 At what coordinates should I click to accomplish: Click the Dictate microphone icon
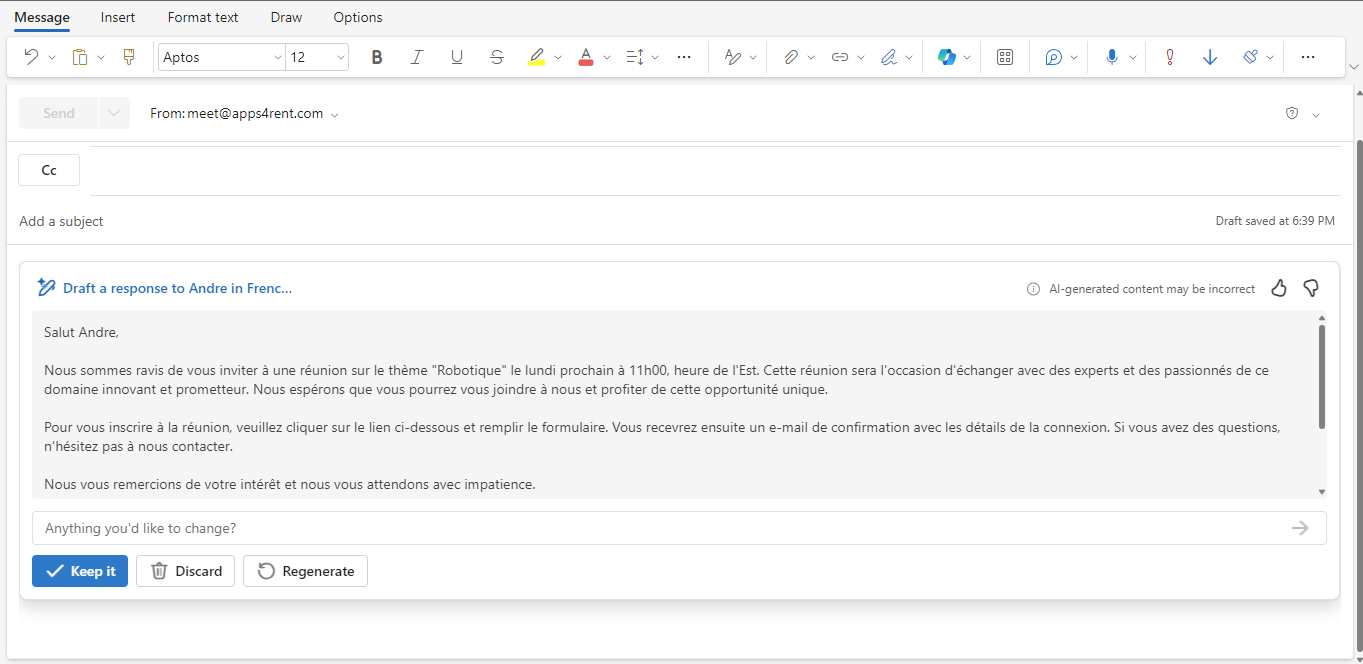coord(1111,57)
